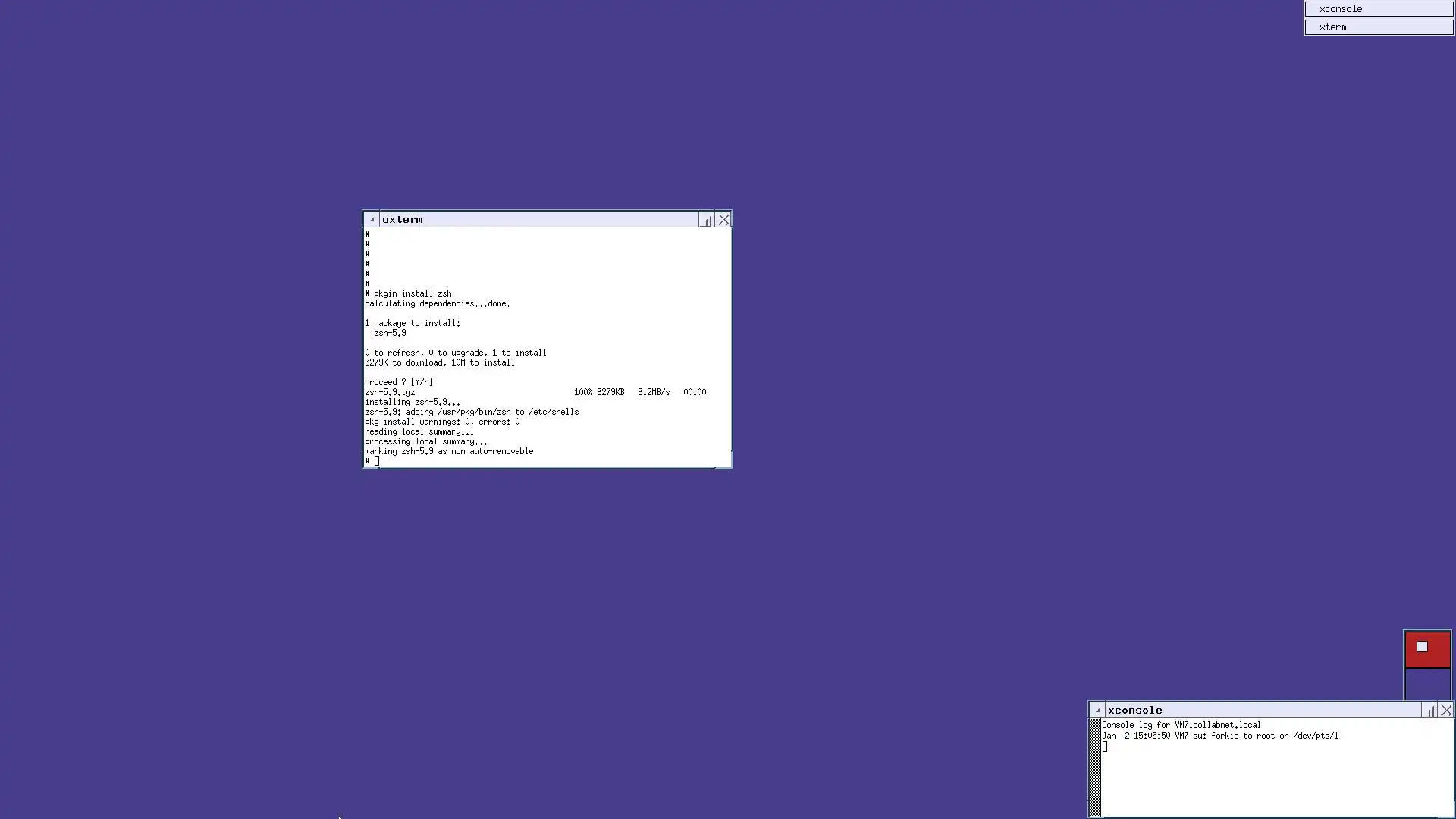This screenshot has height=819, width=1456.
Task: Open the xconsole window menu triangle
Action: [1097, 711]
